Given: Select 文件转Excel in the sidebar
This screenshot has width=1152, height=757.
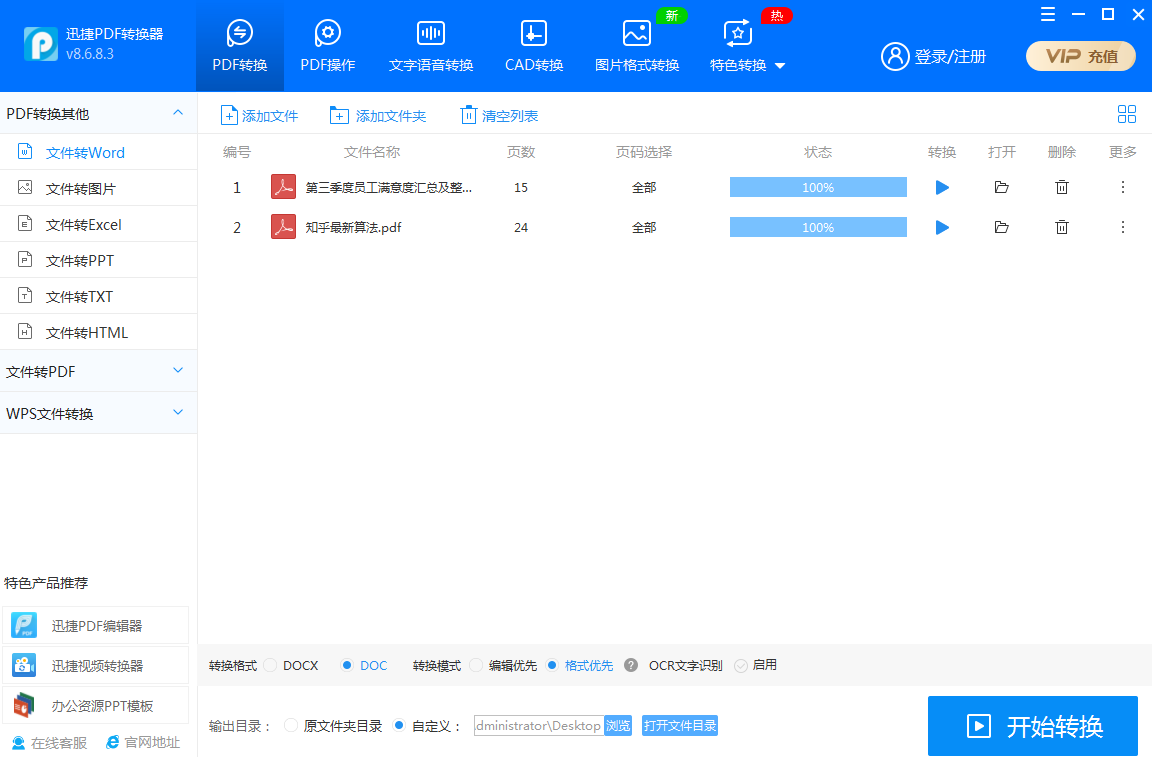Looking at the screenshot, I should (84, 225).
